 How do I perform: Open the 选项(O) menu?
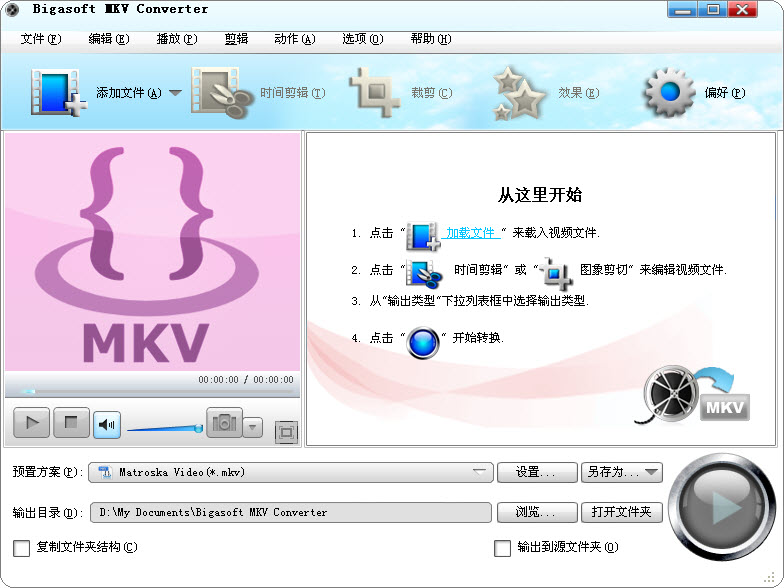coord(362,39)
